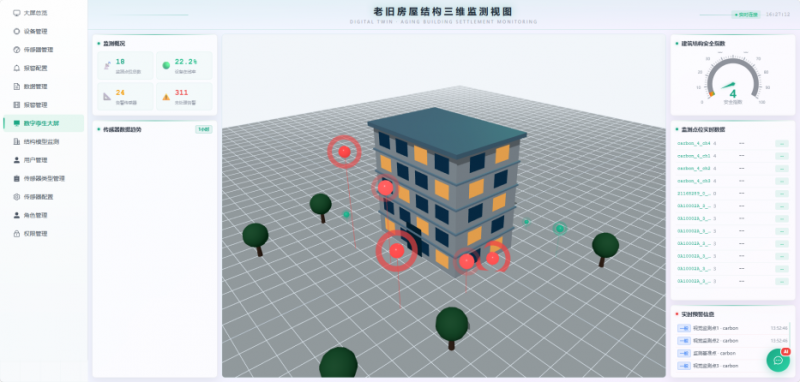
Task: Click the 传感器配置 gear icon
Action: tap(17, 196)
